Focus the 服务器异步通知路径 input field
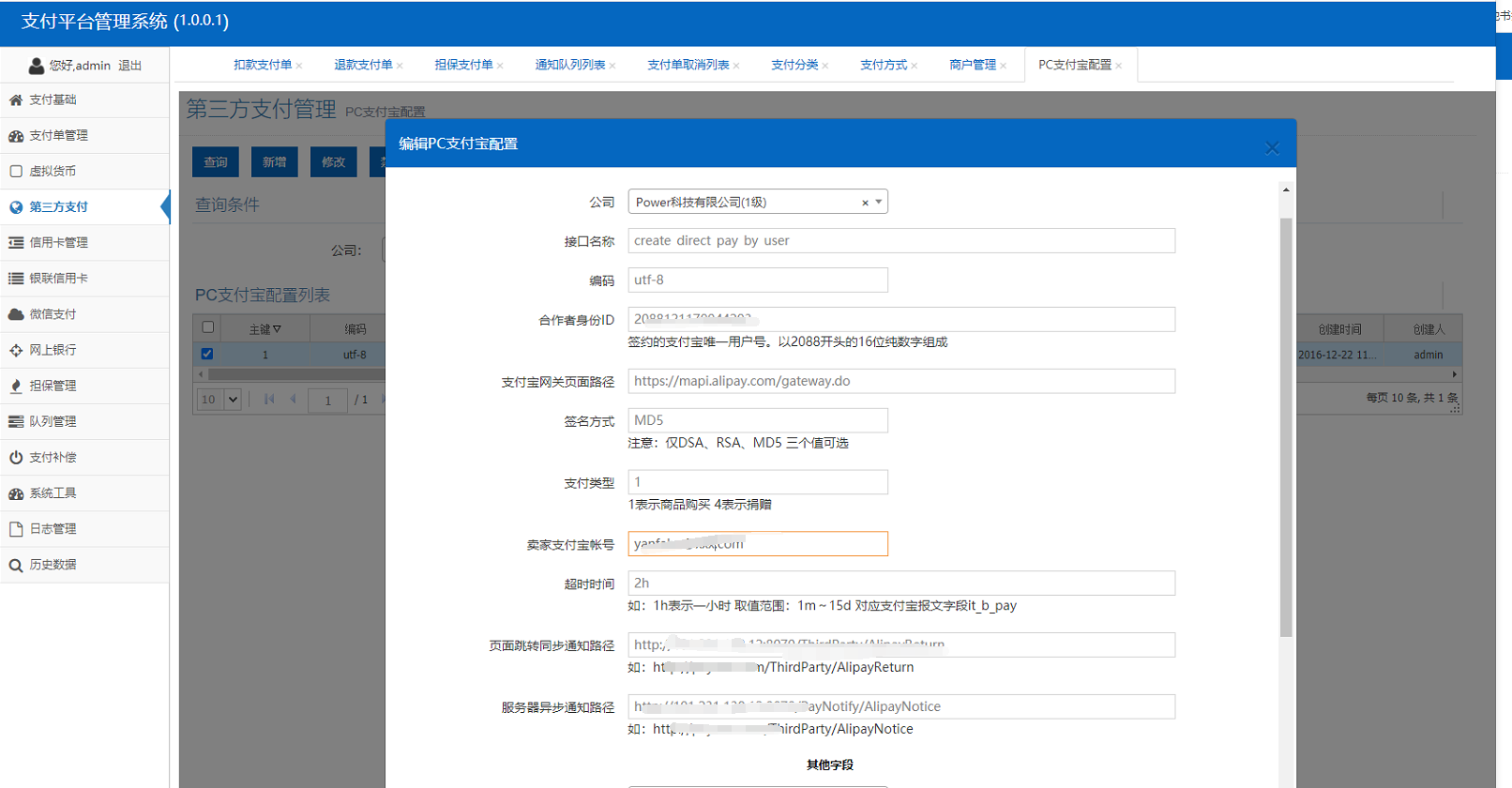This screenshot has height=788, width=1512. 901,706
